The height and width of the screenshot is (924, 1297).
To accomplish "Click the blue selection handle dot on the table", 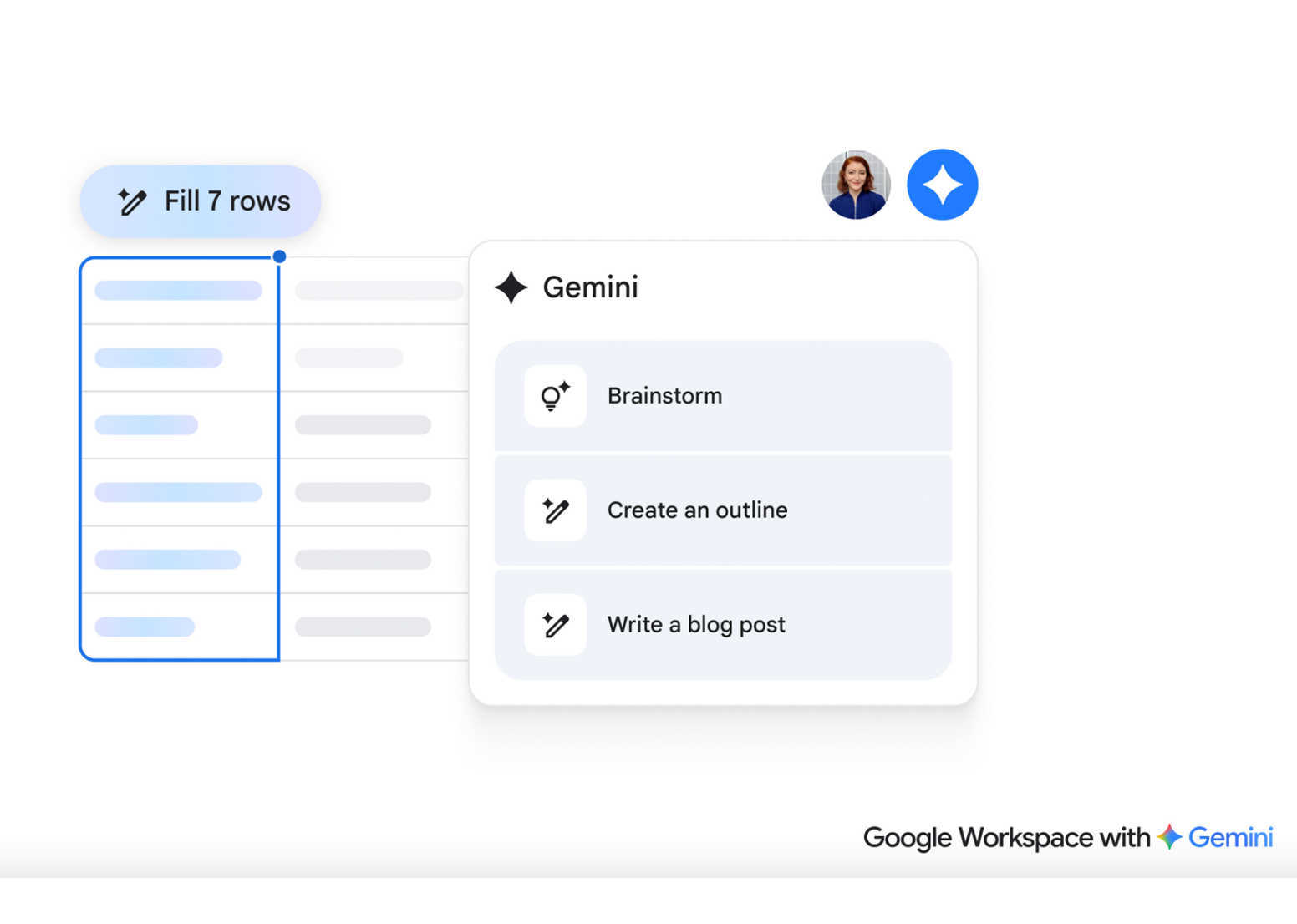I will (279, 256).
